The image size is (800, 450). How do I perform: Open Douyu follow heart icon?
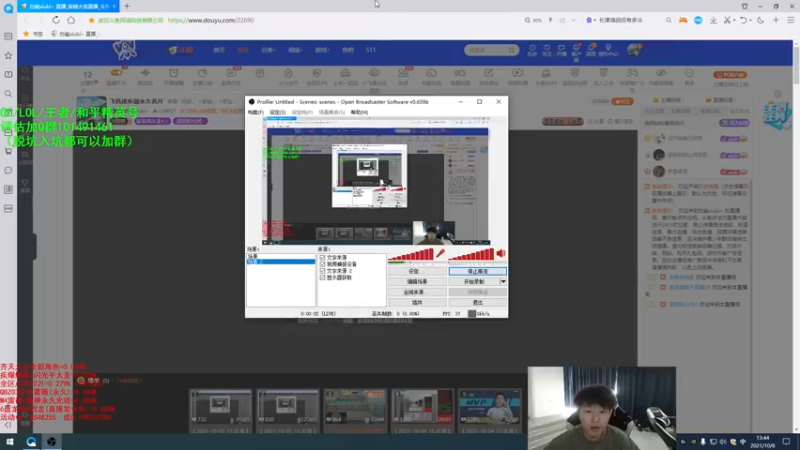[x=546, y=49]
